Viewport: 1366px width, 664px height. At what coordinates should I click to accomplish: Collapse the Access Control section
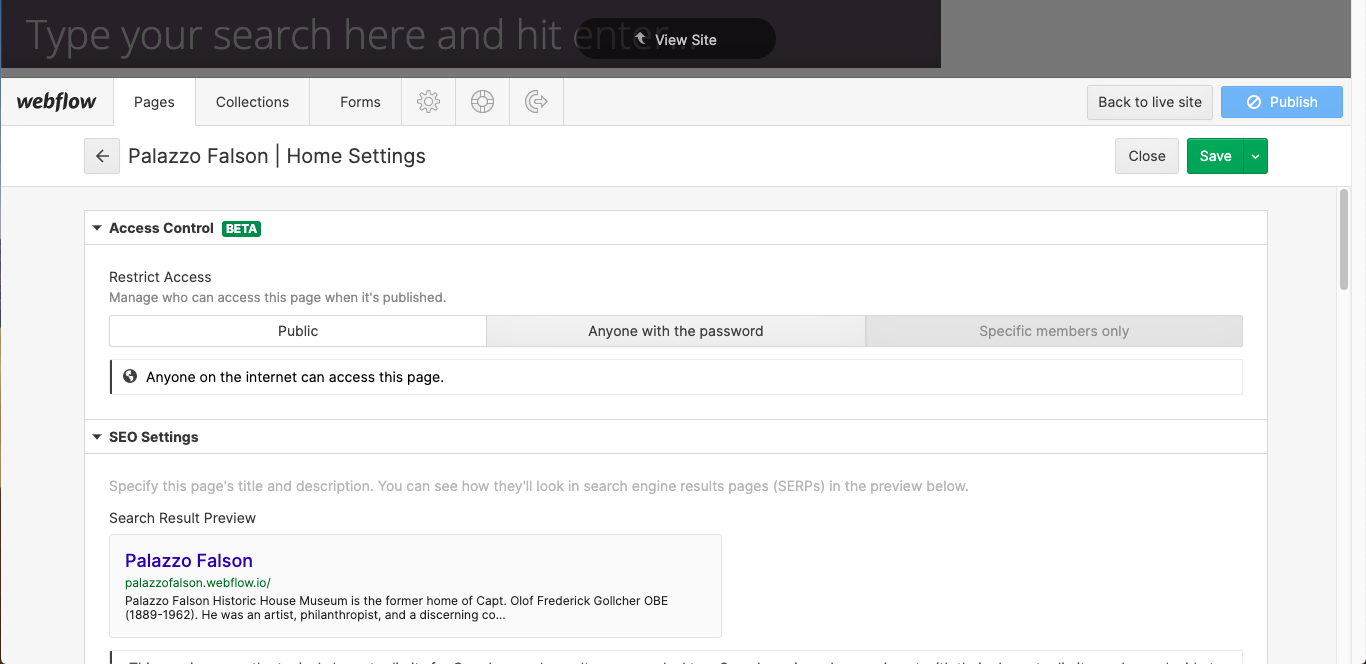pos(97,228)
